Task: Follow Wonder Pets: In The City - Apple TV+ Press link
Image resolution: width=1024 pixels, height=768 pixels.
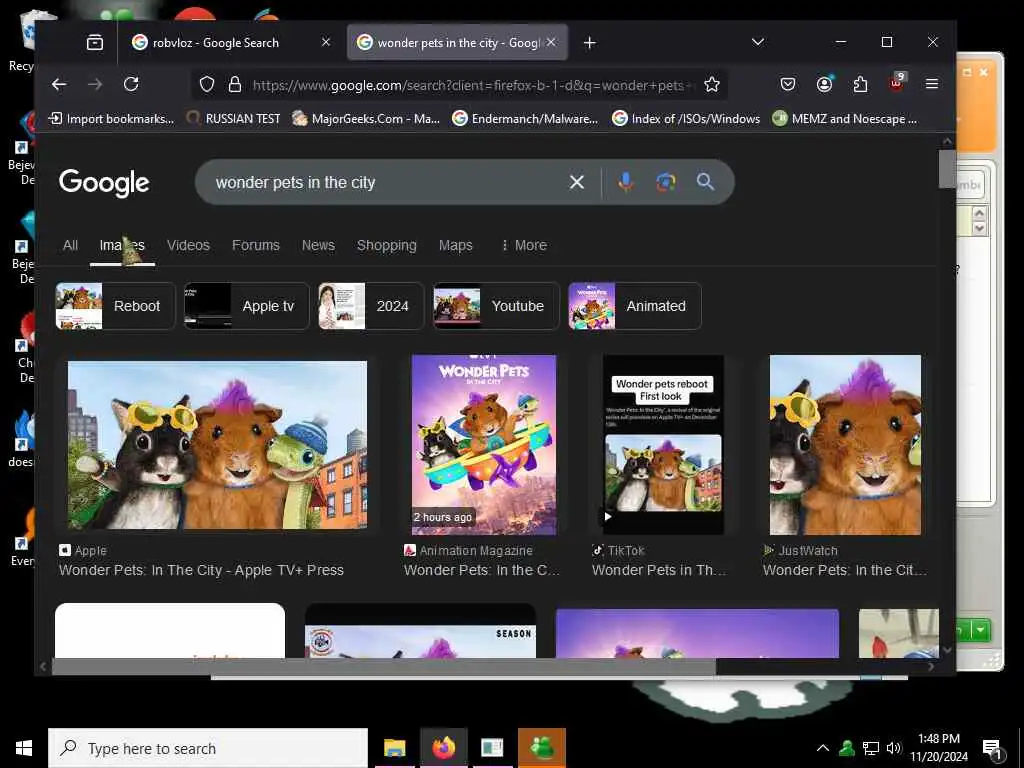Action: click(x=201, y=570)
